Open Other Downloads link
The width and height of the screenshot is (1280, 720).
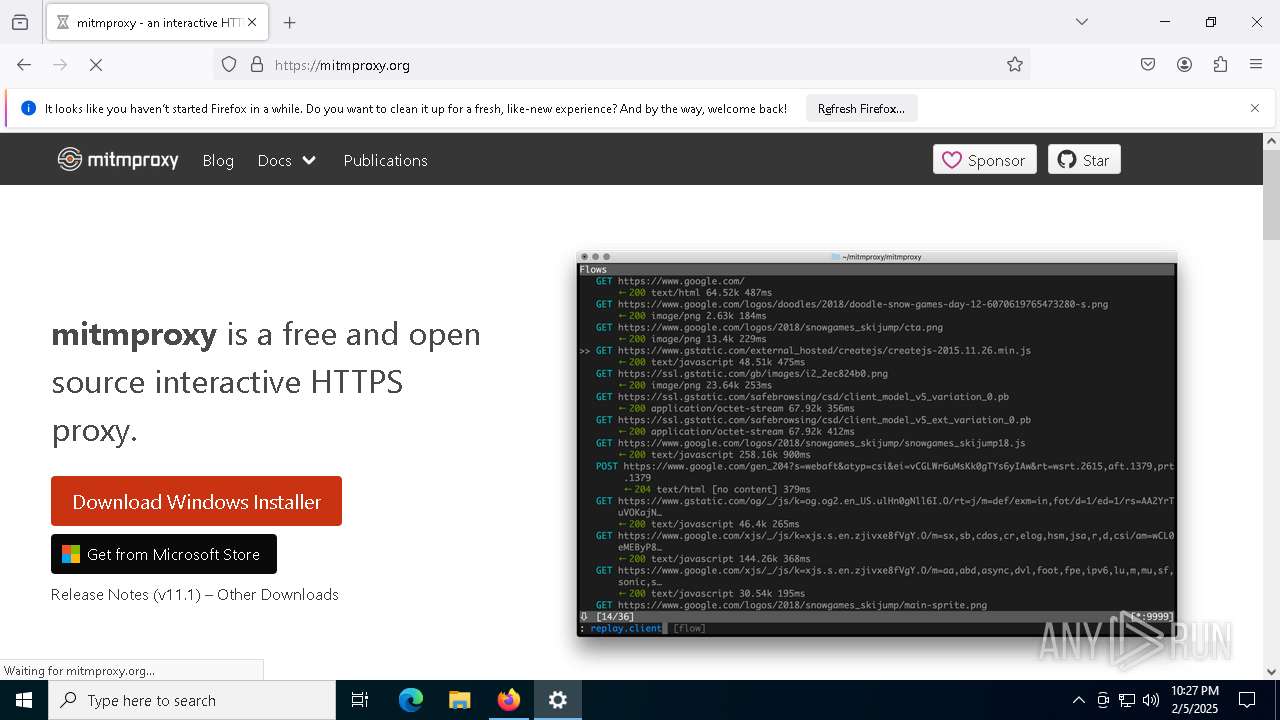(x=278, y=594)
